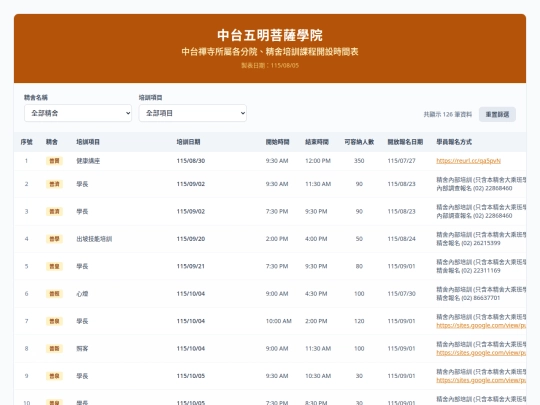540x405 pixels.
Task: Open the reurl.cc registration link in row 1
Action: click(468, 161)
